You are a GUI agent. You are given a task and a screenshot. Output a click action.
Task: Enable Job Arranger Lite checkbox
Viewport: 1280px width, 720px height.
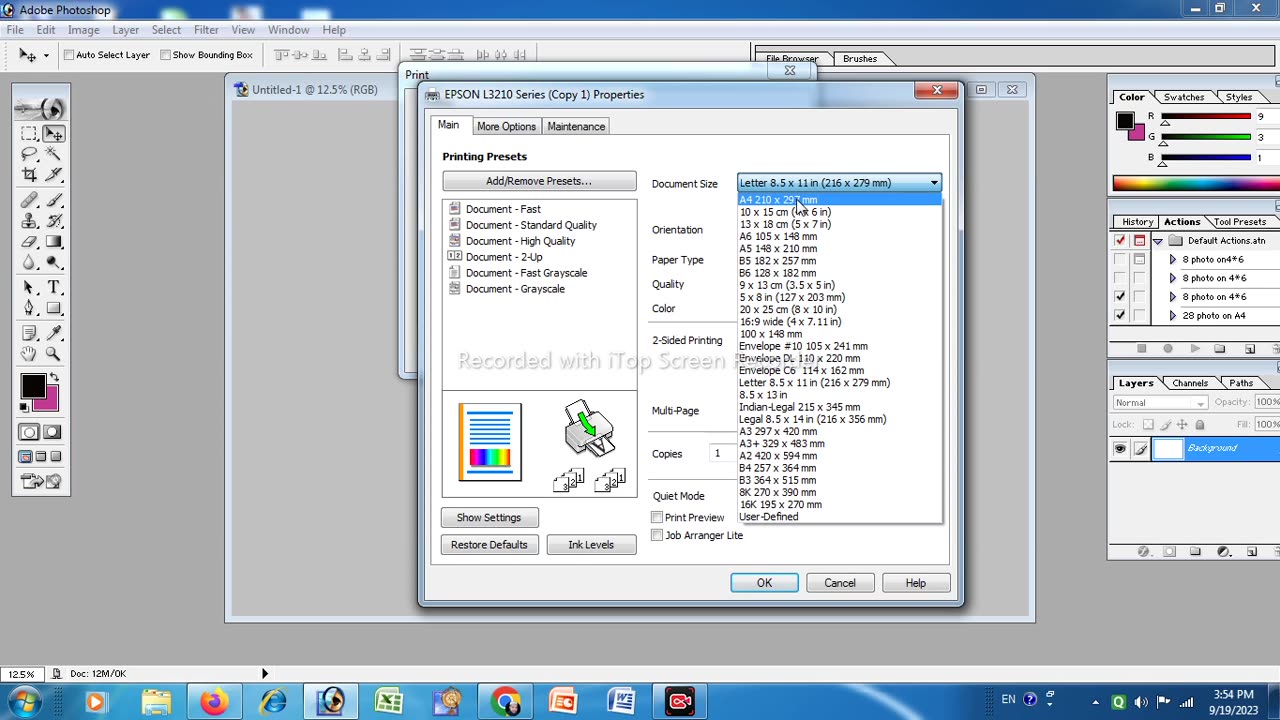657,535
